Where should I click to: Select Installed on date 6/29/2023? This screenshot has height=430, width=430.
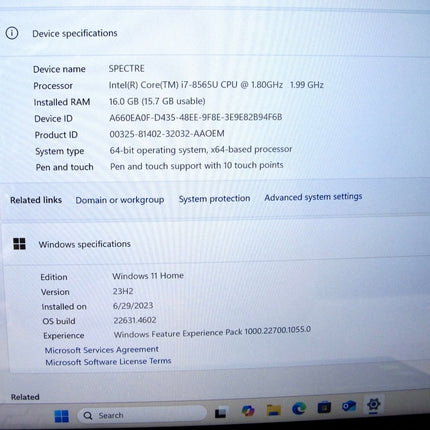click(133, 306)
